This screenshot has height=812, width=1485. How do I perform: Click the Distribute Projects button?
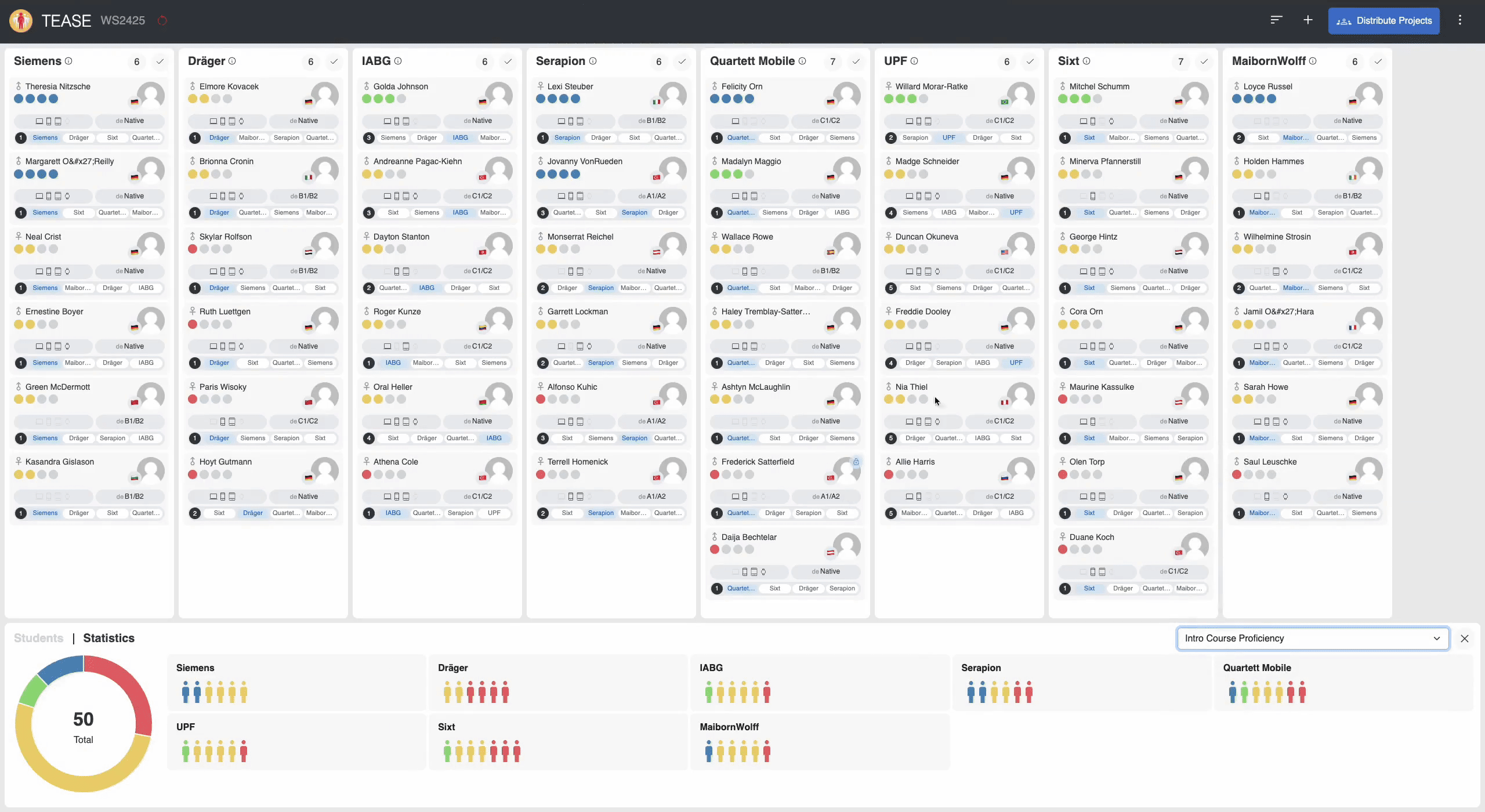coord(1383,21)
